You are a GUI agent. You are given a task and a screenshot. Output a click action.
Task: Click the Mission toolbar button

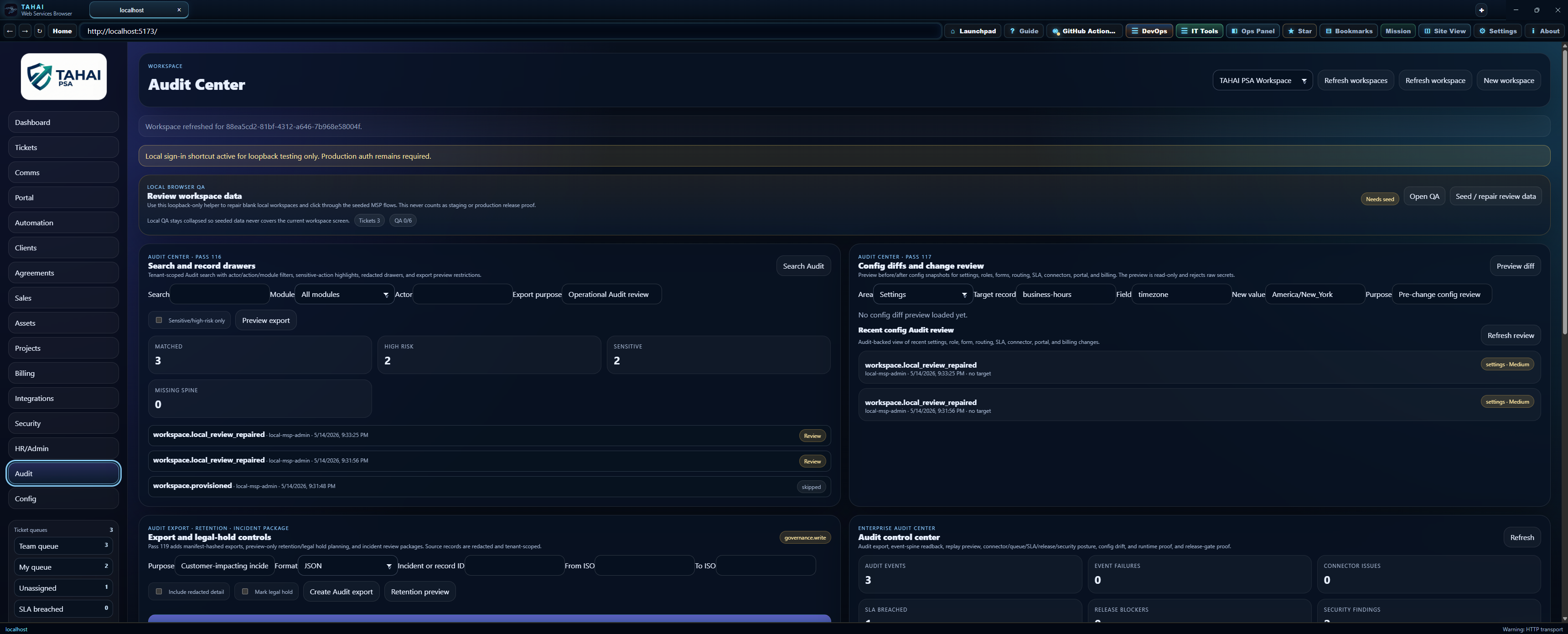(x=1397, y=31)
